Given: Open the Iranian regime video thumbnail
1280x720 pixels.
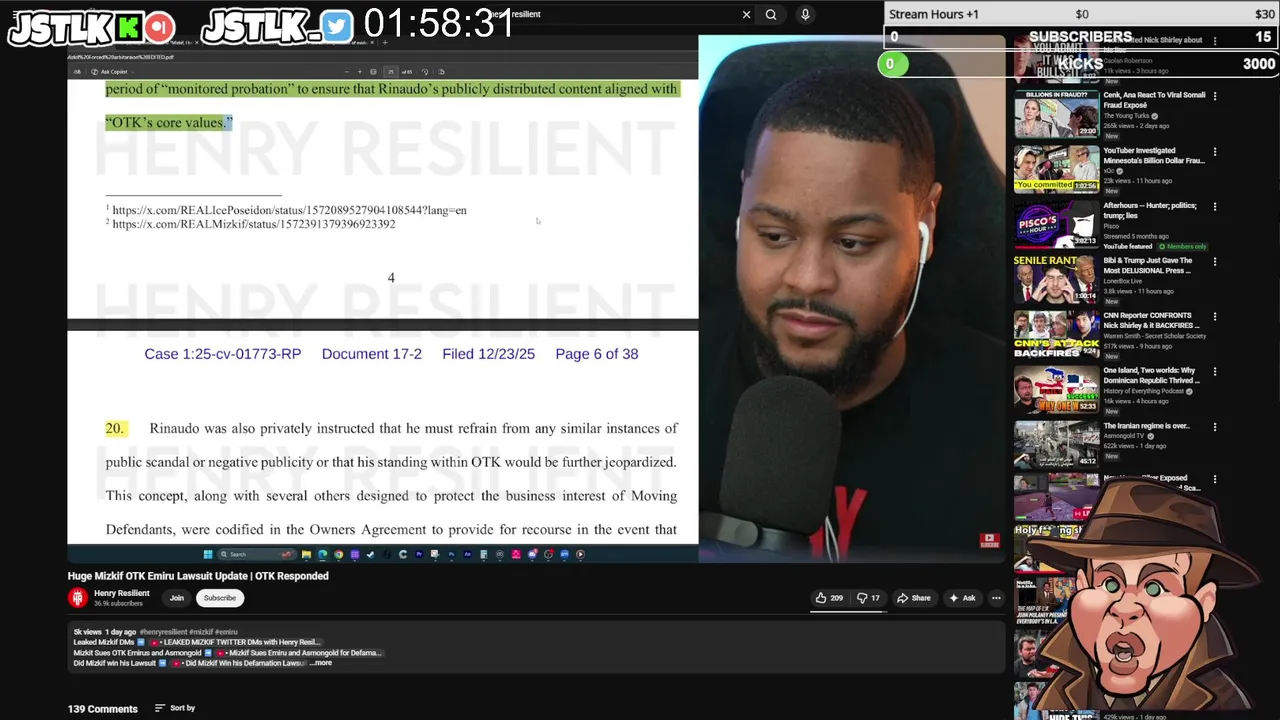Looking at the screenshot, I should click(x=1056, y=444).
